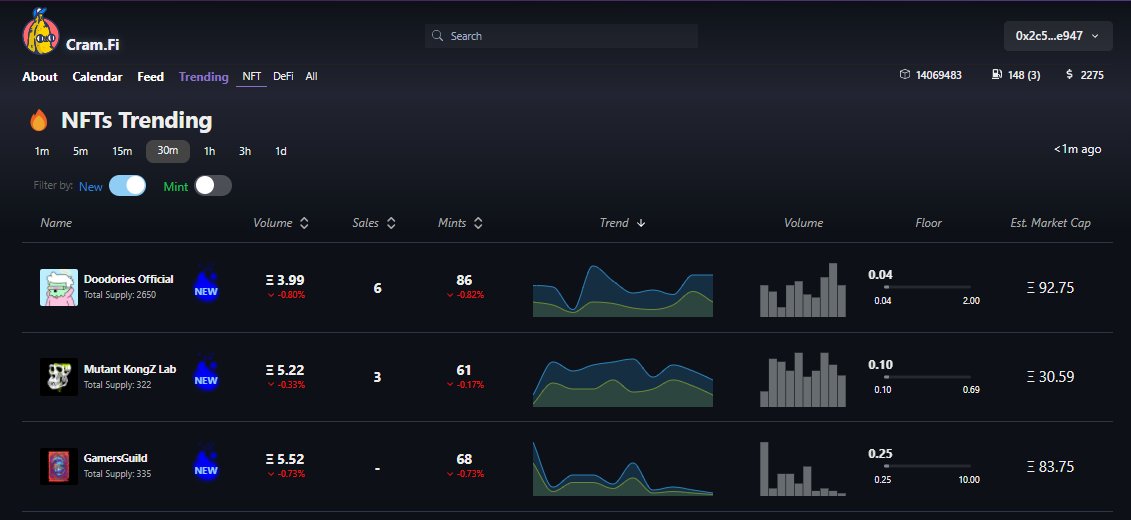
Task: Toggle the New filter switch
Action: click(x=128, y=186)
